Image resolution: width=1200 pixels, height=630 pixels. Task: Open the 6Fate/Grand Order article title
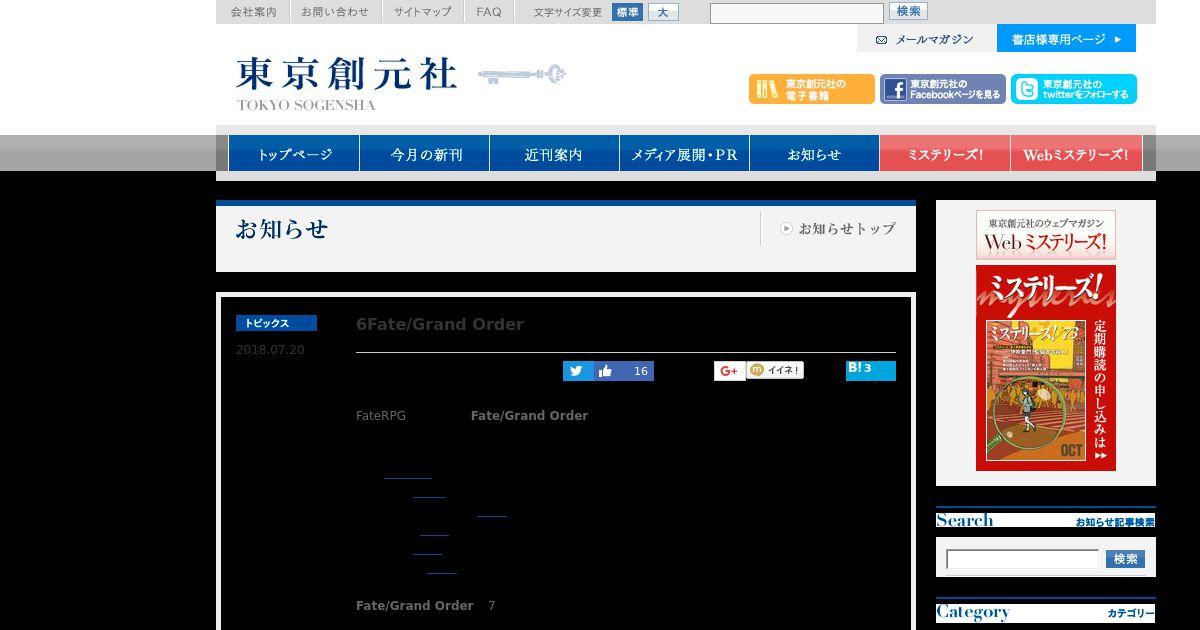[x=440, y=324]
